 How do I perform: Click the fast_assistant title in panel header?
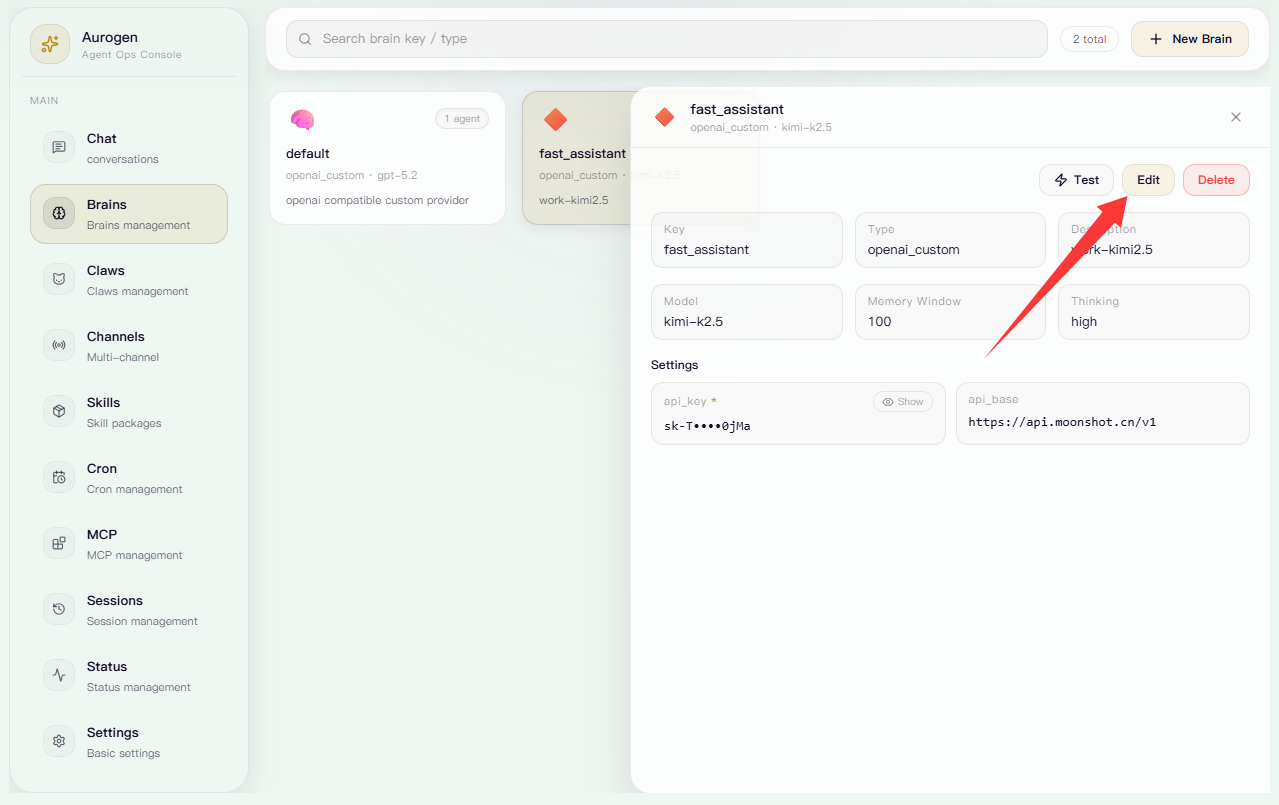click(x=737, y=109)
